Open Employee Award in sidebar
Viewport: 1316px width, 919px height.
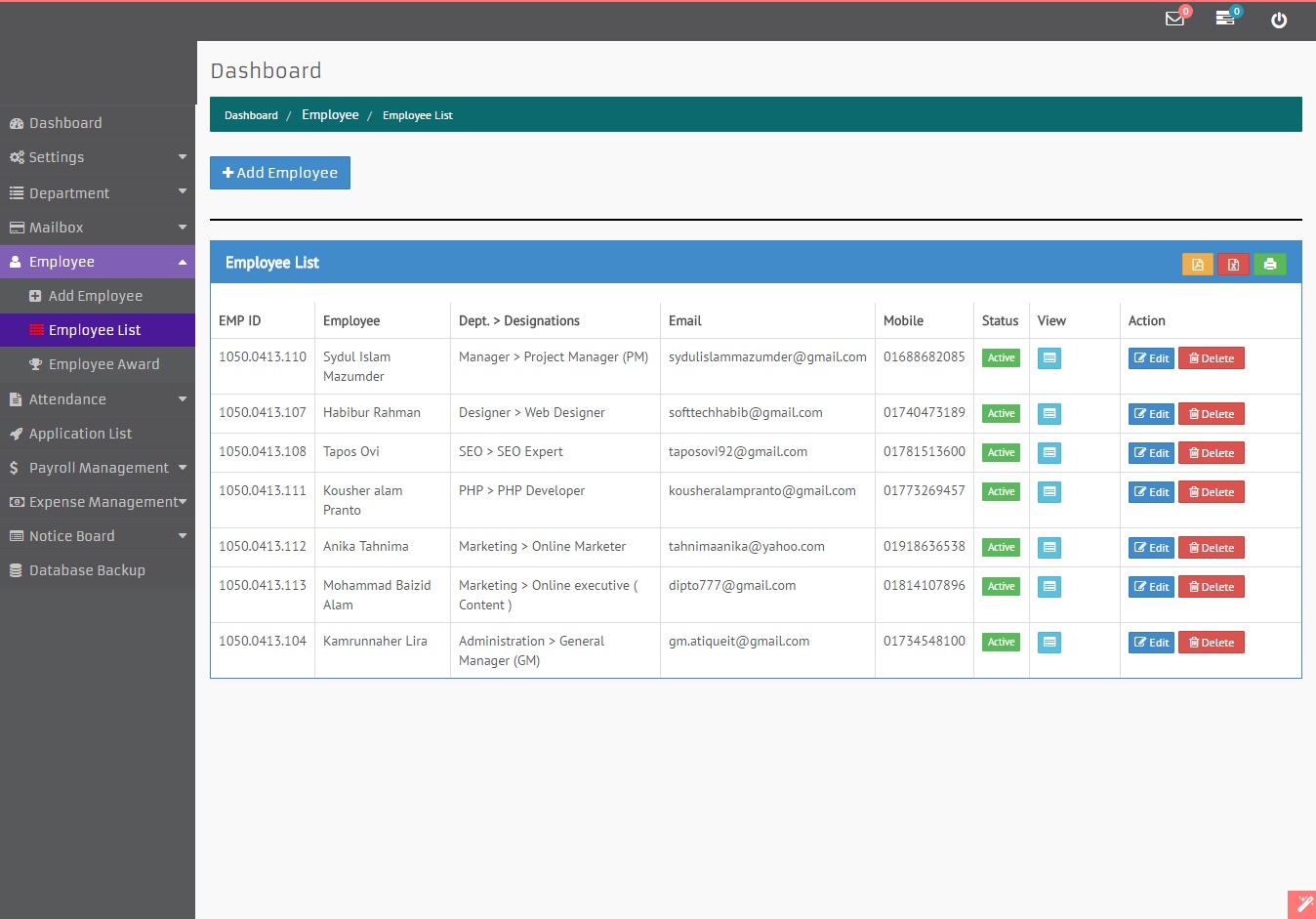[98, 364]
